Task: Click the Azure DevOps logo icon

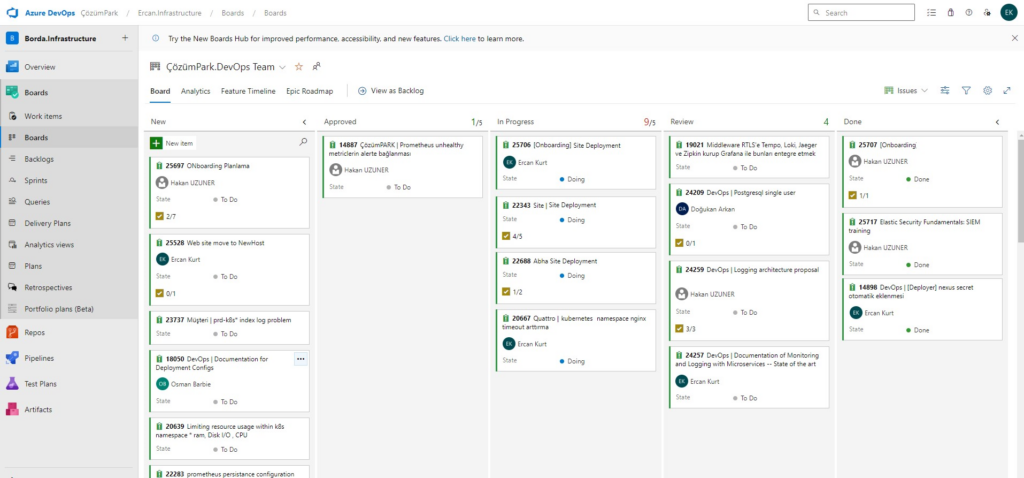Action: click(x=12, y=12)
